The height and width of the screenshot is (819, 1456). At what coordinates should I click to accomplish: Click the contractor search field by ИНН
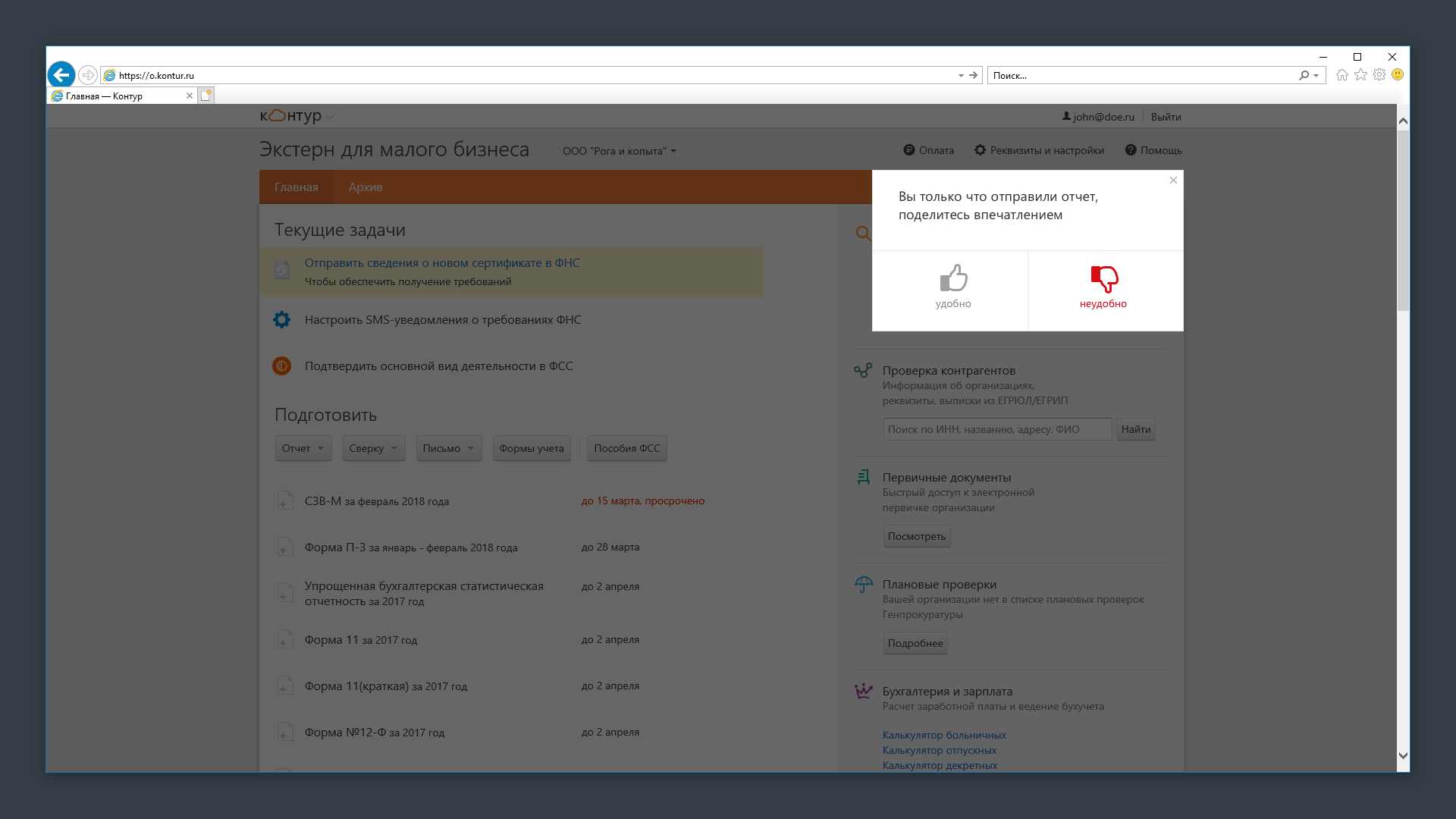996,429
